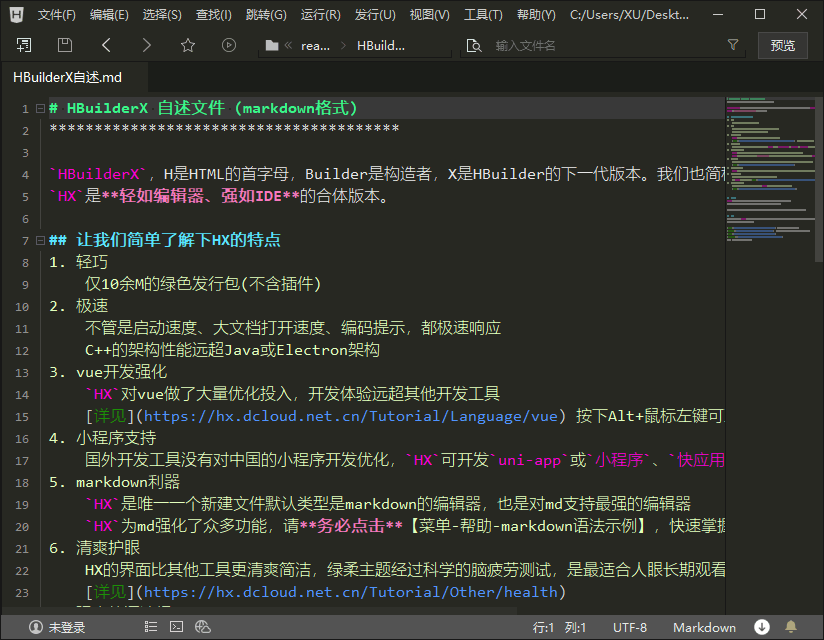Image resolution: width=824 pixels, height=640 pixels.
Task: Click the heading text on line 1
Action: click(x=203, y=108)
